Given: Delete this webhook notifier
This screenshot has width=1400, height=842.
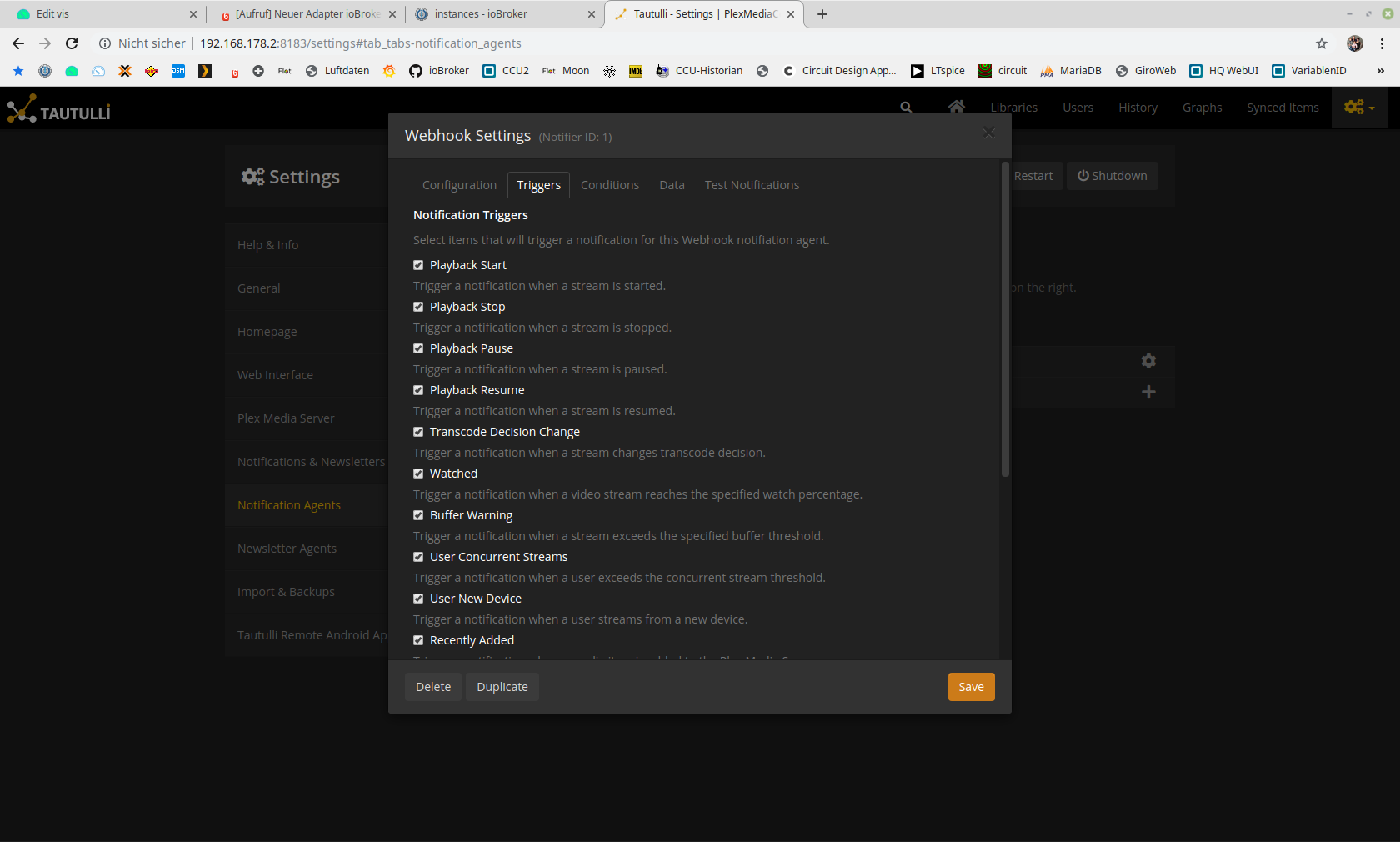Looking at the screenshot, I should 433,687.
